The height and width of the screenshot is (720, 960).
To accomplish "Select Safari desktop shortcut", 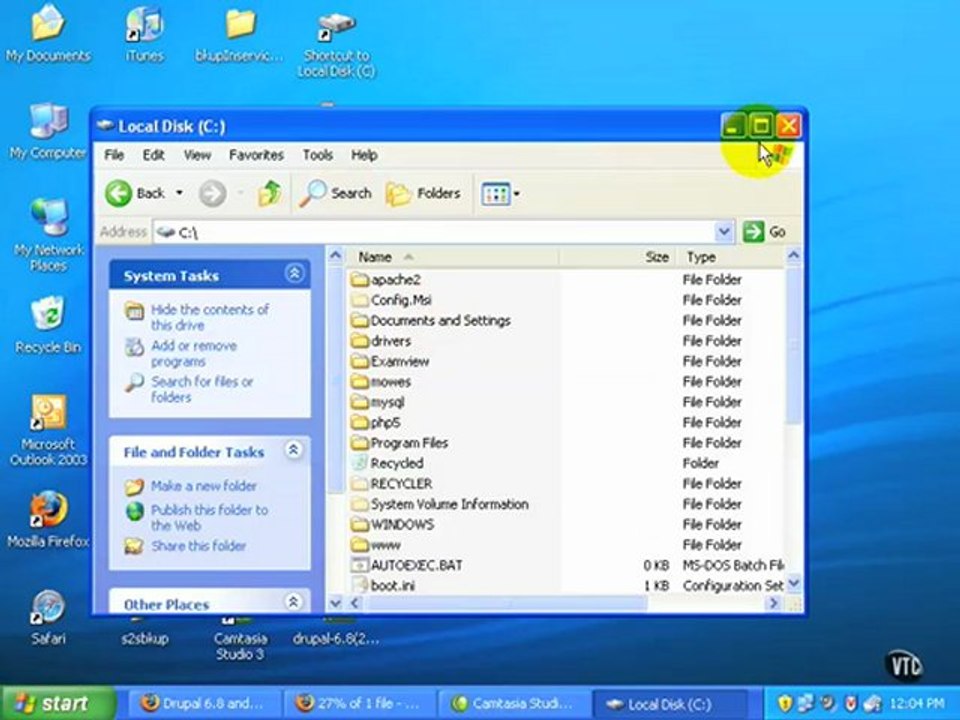I will click(48, 617).
